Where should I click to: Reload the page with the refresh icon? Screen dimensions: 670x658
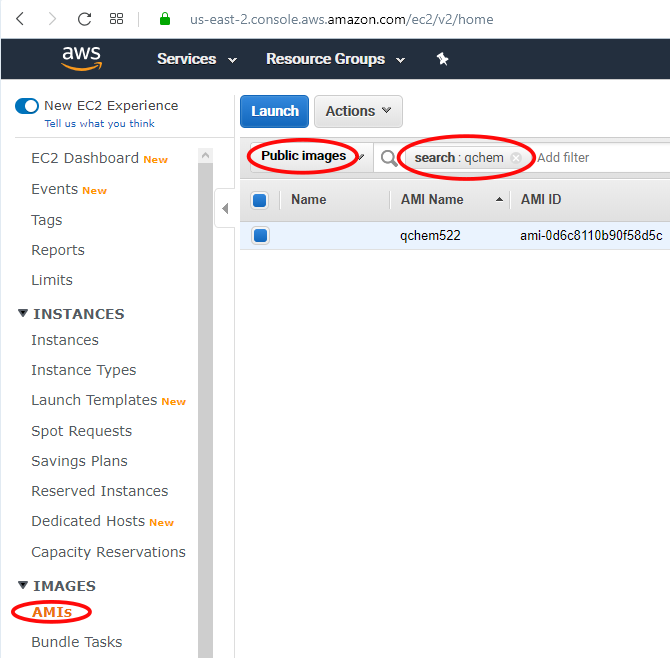(84, 19)
